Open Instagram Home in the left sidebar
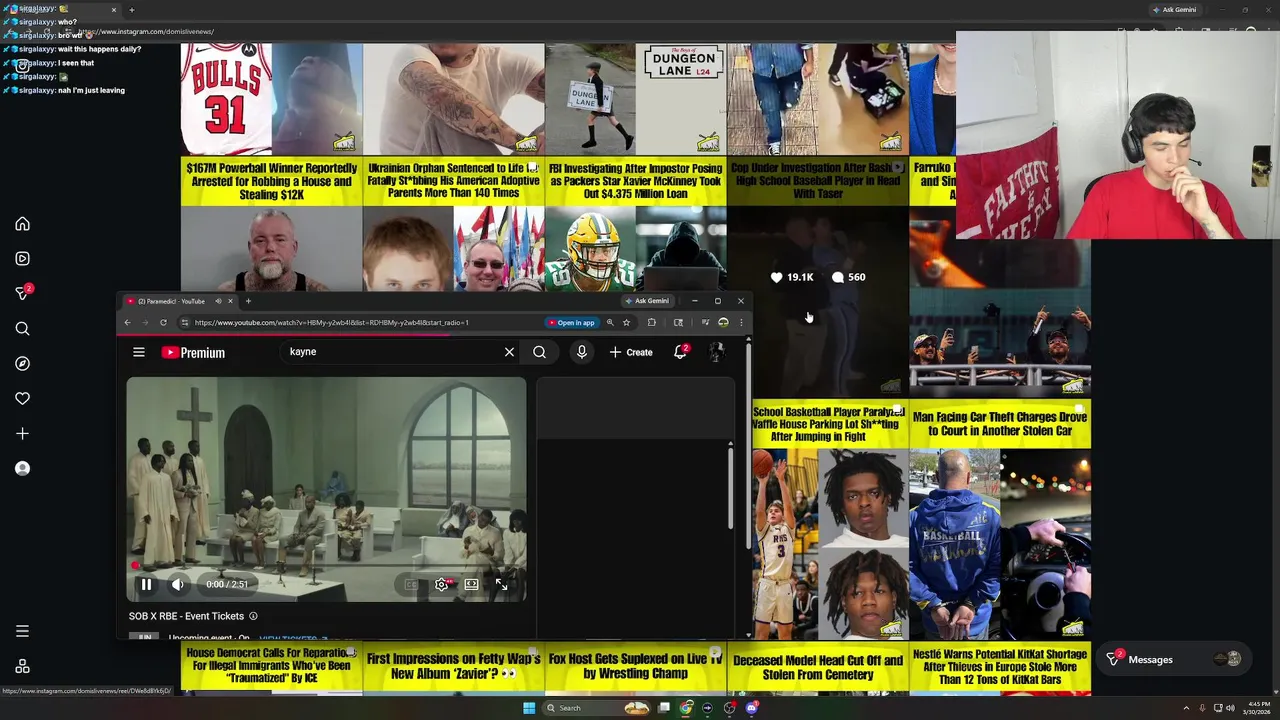 pyautogui.click(x=22, y=224)
